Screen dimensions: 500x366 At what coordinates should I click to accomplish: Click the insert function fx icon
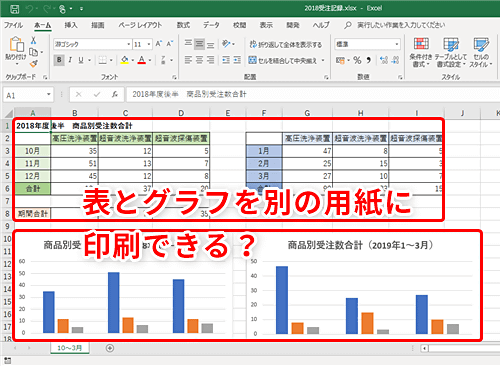pyautogui.click(x=115, y=95)
